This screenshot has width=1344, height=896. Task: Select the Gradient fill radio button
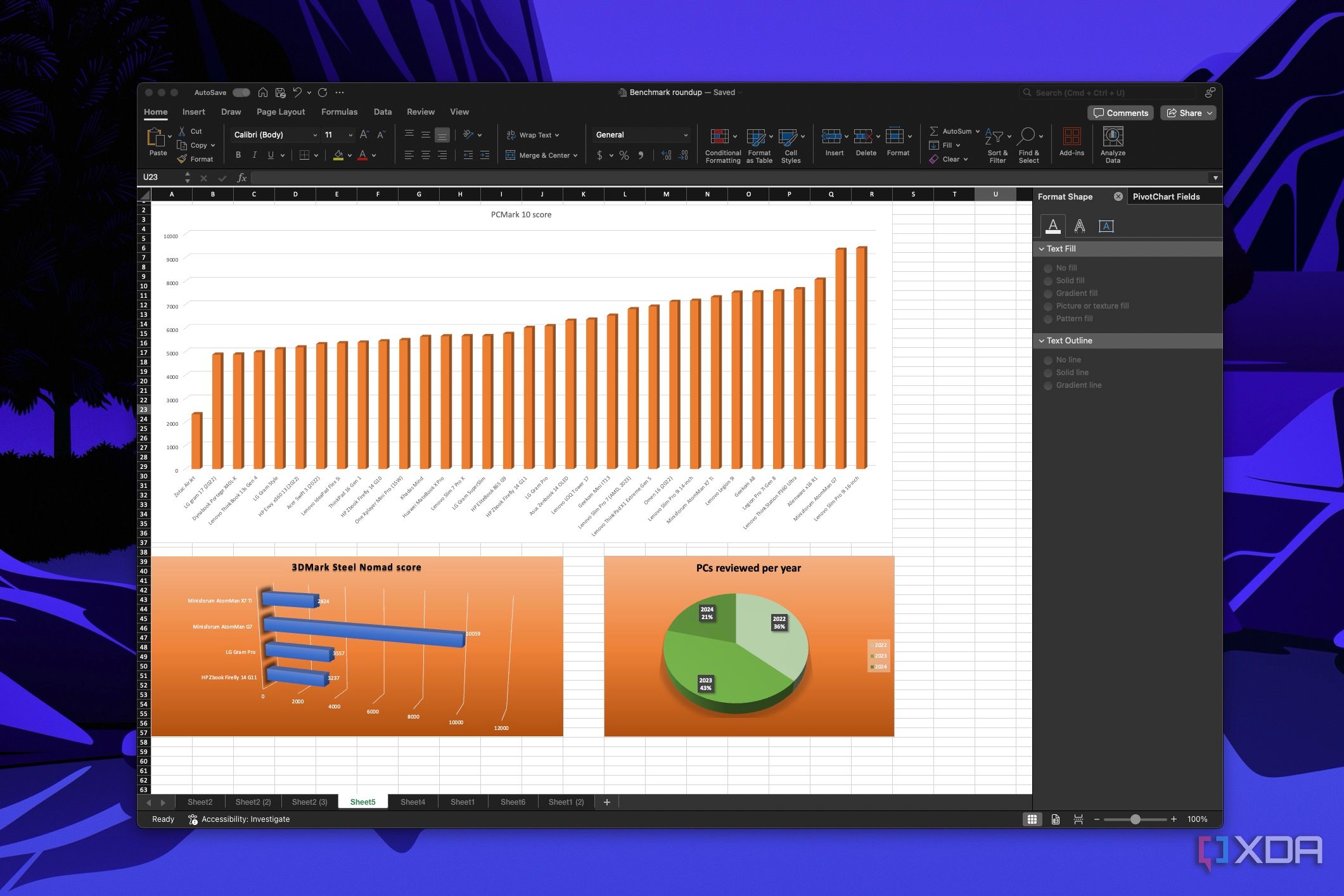[1048, 293]
